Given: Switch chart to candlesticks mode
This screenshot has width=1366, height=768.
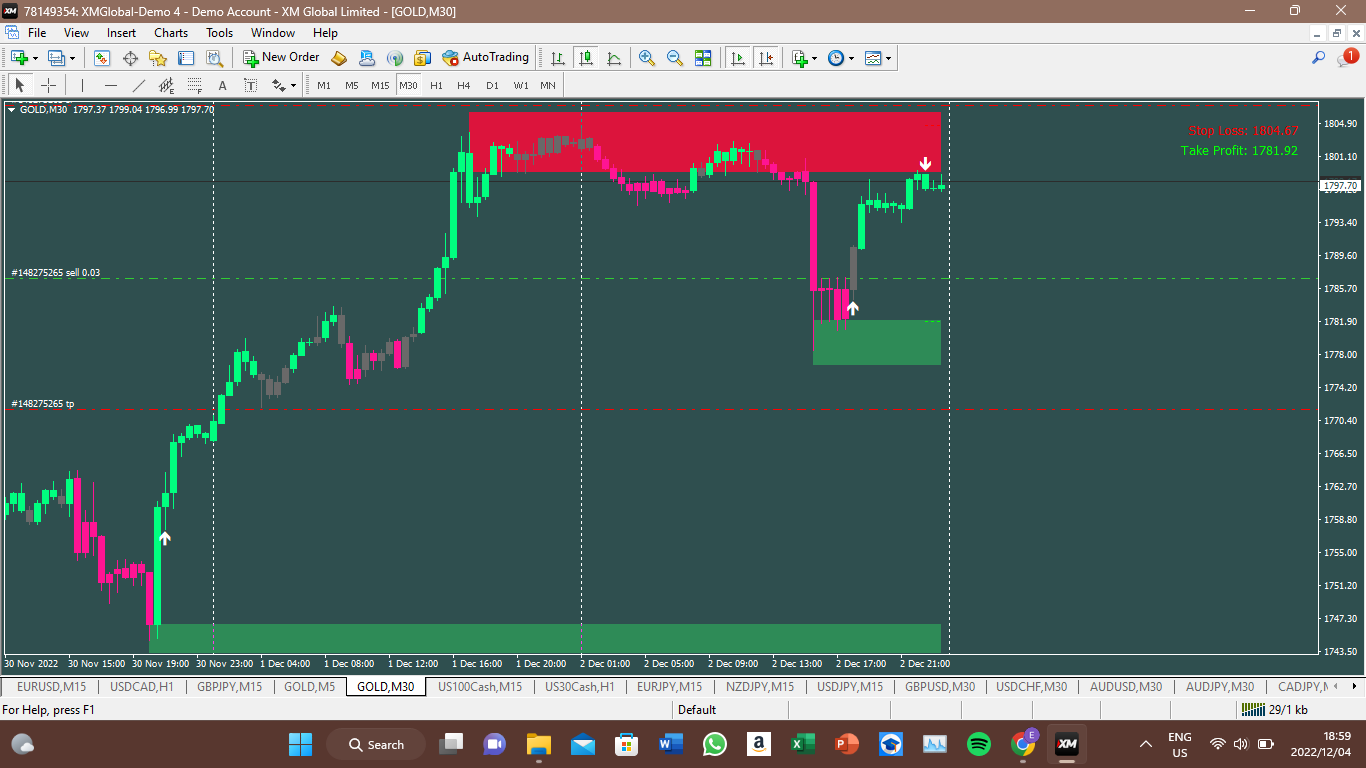Looking at the screenshot, I should 585,58.
